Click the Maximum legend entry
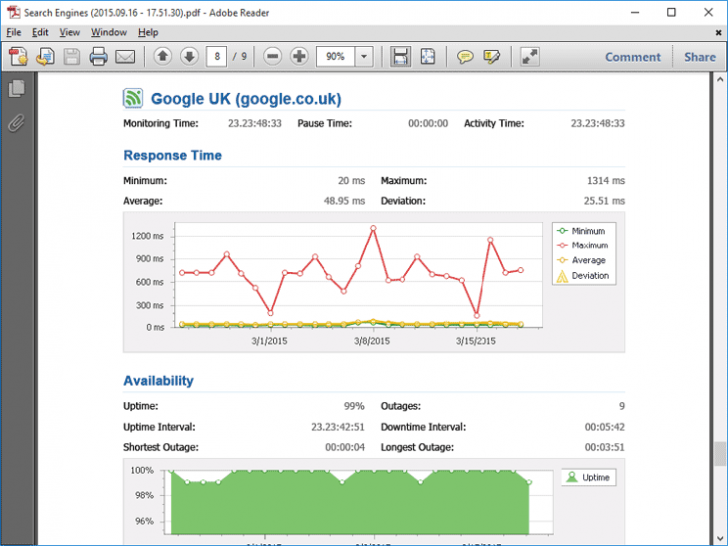This screenshot has width=728, height=546. 583,246
